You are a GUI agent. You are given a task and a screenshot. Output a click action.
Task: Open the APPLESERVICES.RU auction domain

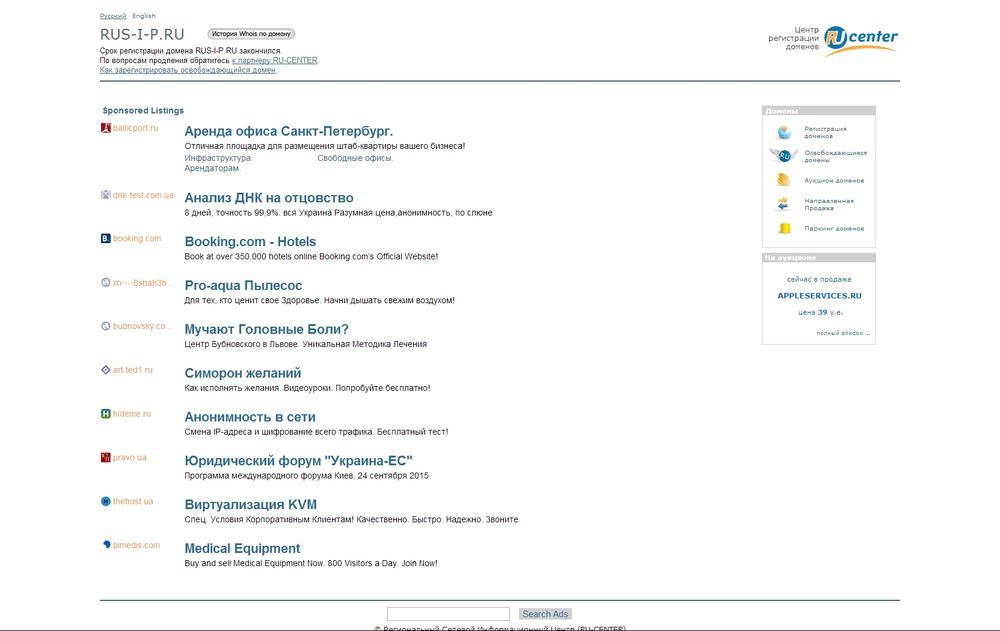click(x=820, y=296)
